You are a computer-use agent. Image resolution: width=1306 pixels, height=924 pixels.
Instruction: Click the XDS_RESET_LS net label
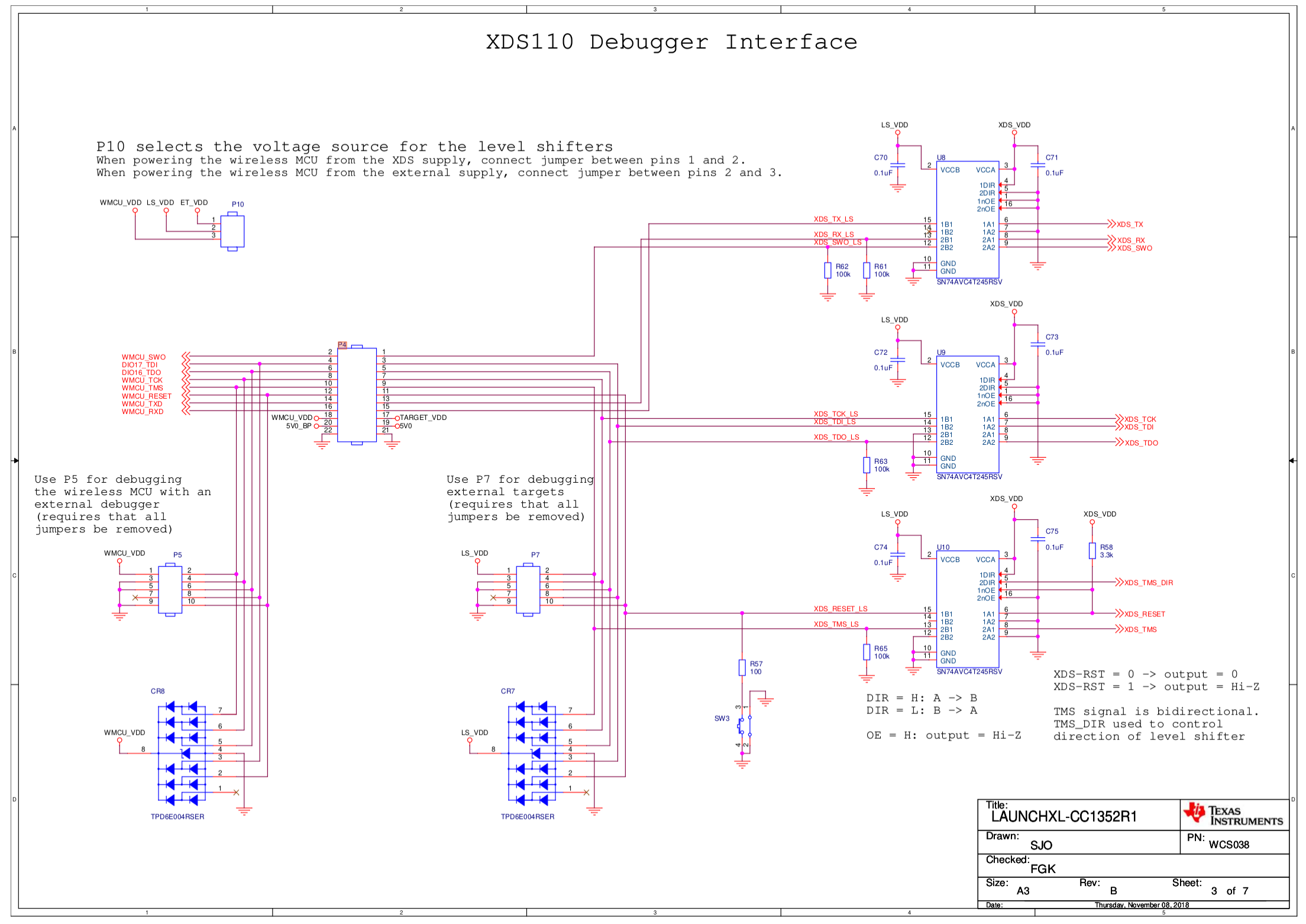840,609
